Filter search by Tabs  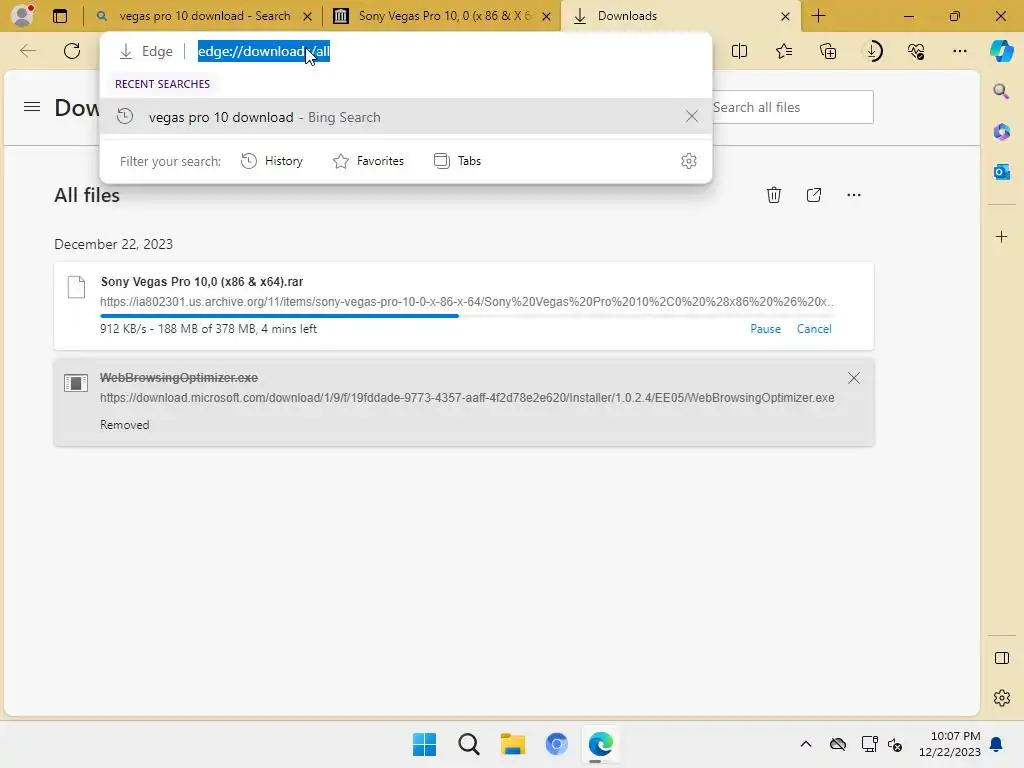tap(457, 161)
